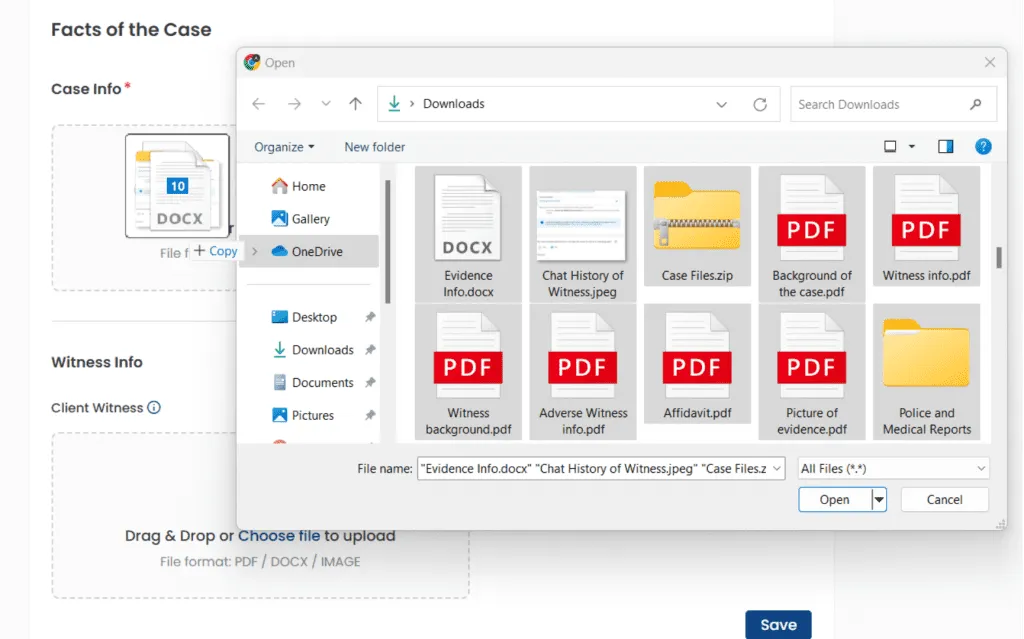Image resolution: width=1024 pixels, height=639 pixels.
Task: Expand the OneDrive tree node
Action: (x=255, y=252)
